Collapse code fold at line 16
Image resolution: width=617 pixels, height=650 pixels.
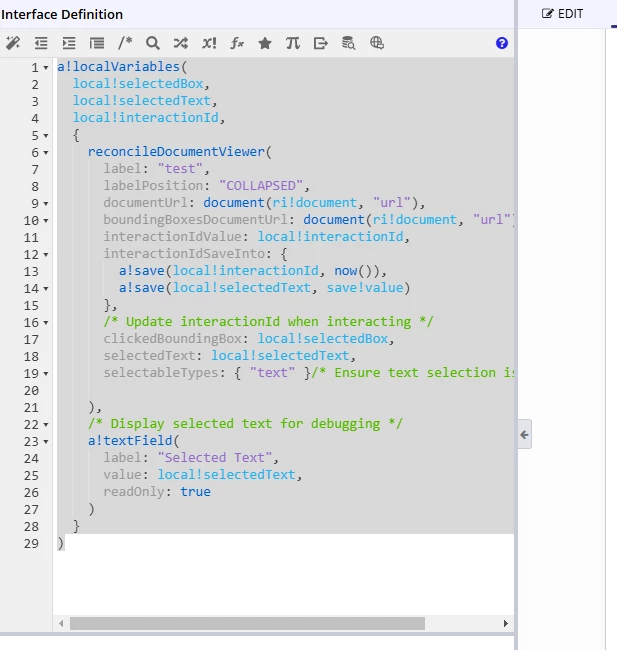coord(46,323)
